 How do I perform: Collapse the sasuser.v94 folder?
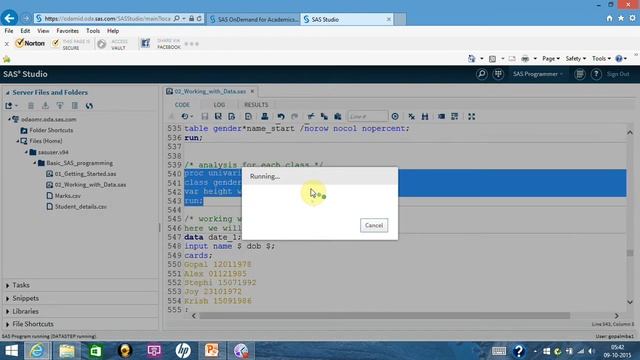[x=27, y=152]
